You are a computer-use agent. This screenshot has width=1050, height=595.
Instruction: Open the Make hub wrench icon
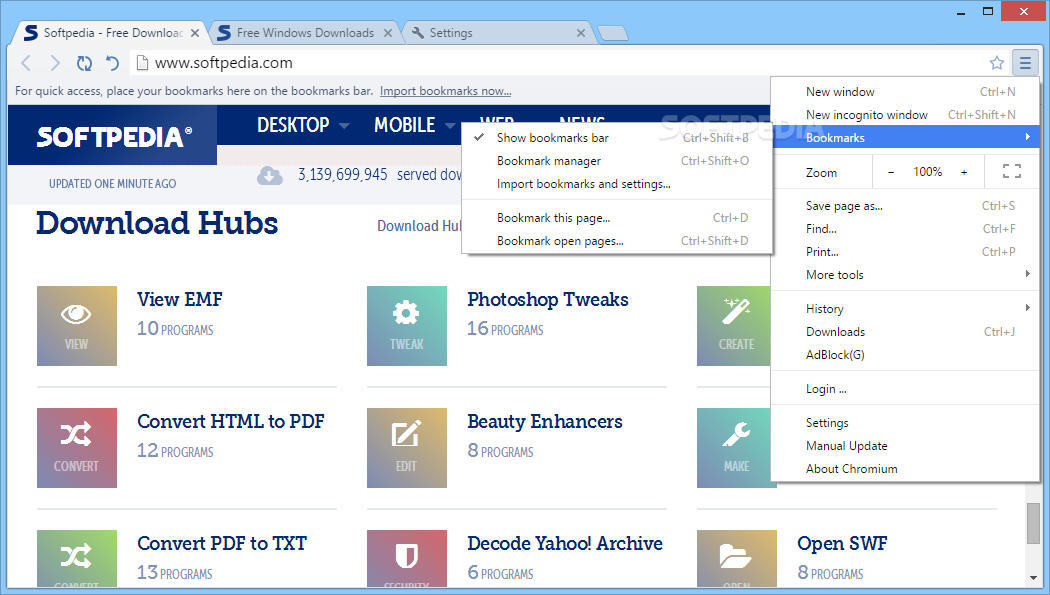coord(734,448)
